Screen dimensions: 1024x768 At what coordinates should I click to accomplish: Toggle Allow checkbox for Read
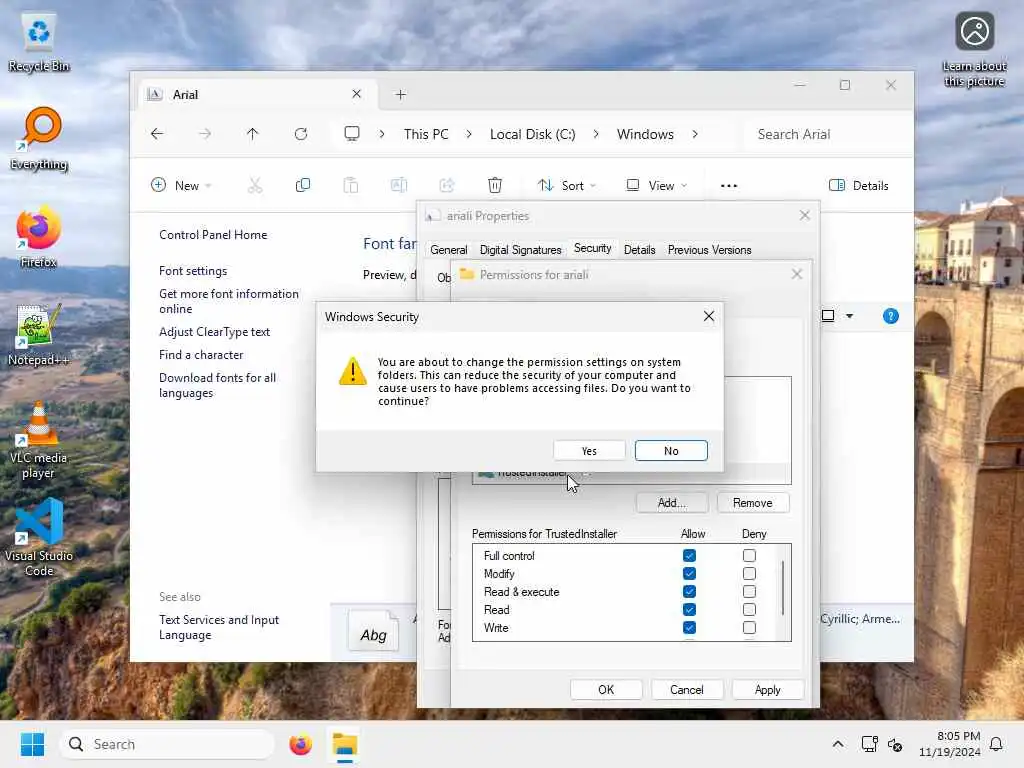click(x=689, y=609)
